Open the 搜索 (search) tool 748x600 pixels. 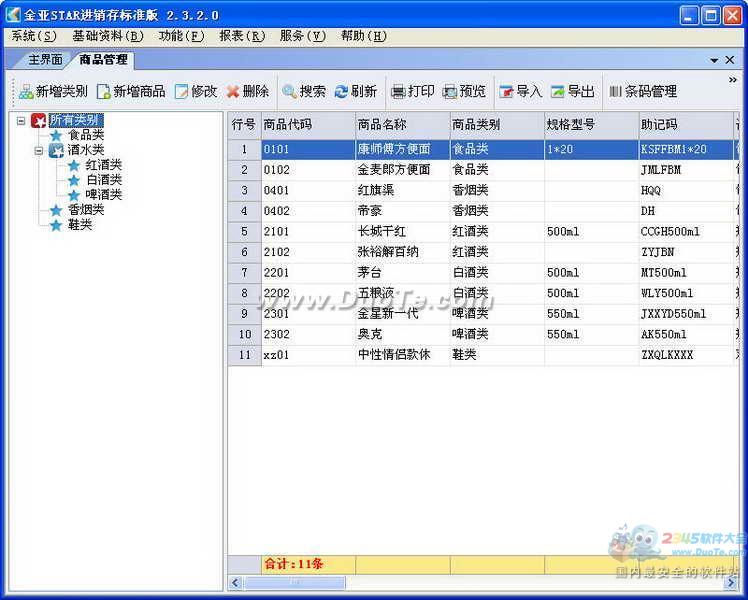coord(290,92)
